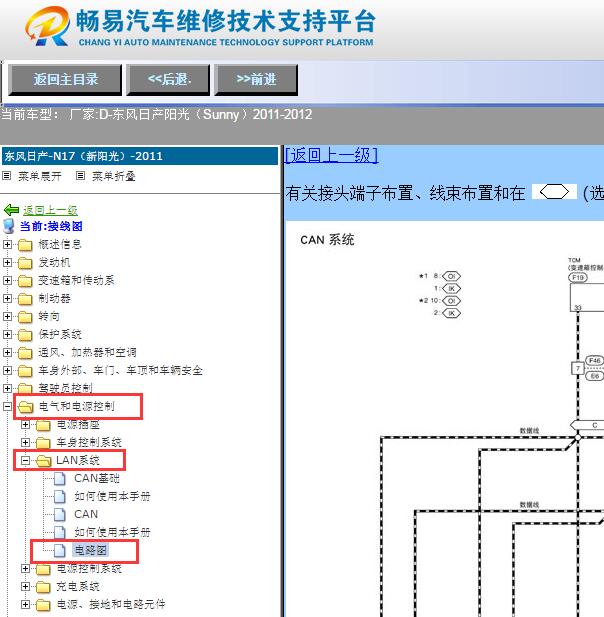This screenshot has height=617, width=604.
Task: Open the [返回上一级] link in content pane
Action: pyautogui.click(x=331, y=155)
